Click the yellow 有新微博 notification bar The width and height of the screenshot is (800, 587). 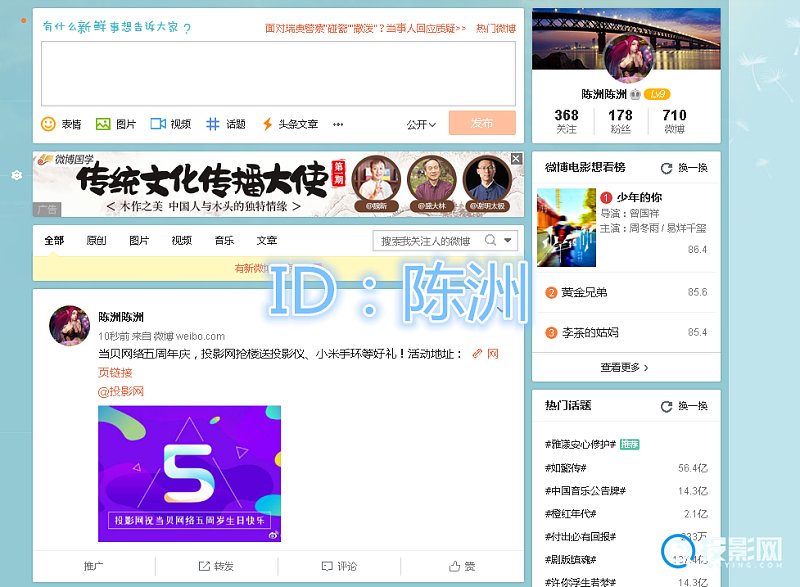tap(278, 268)
